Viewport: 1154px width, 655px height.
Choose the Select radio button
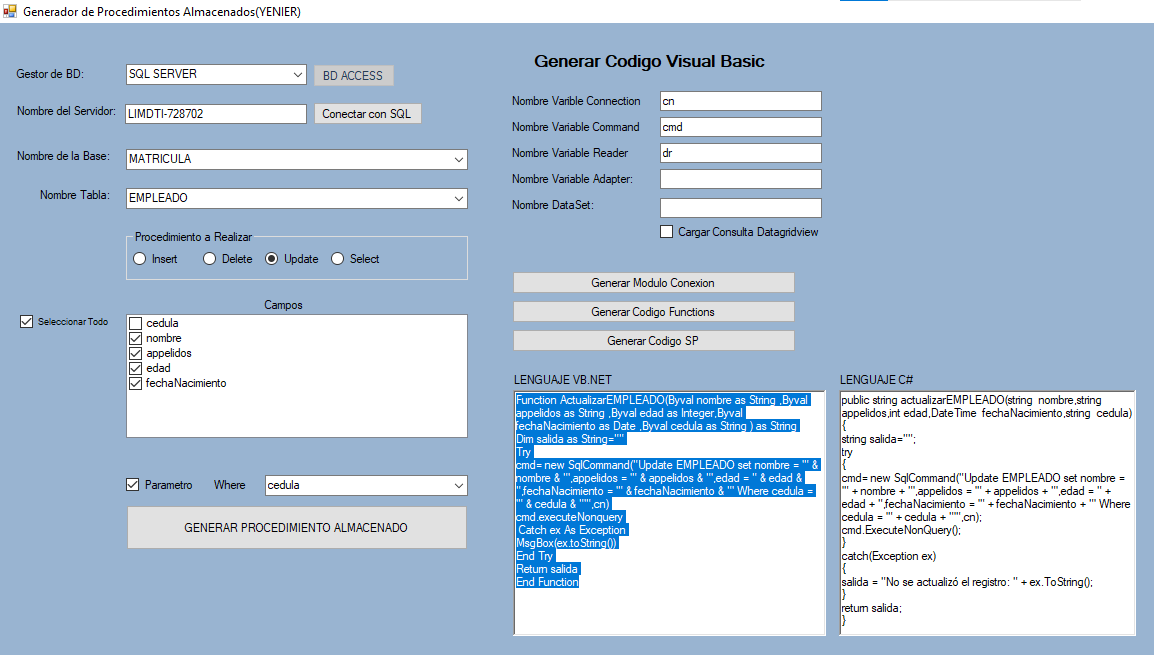point(338,259)
